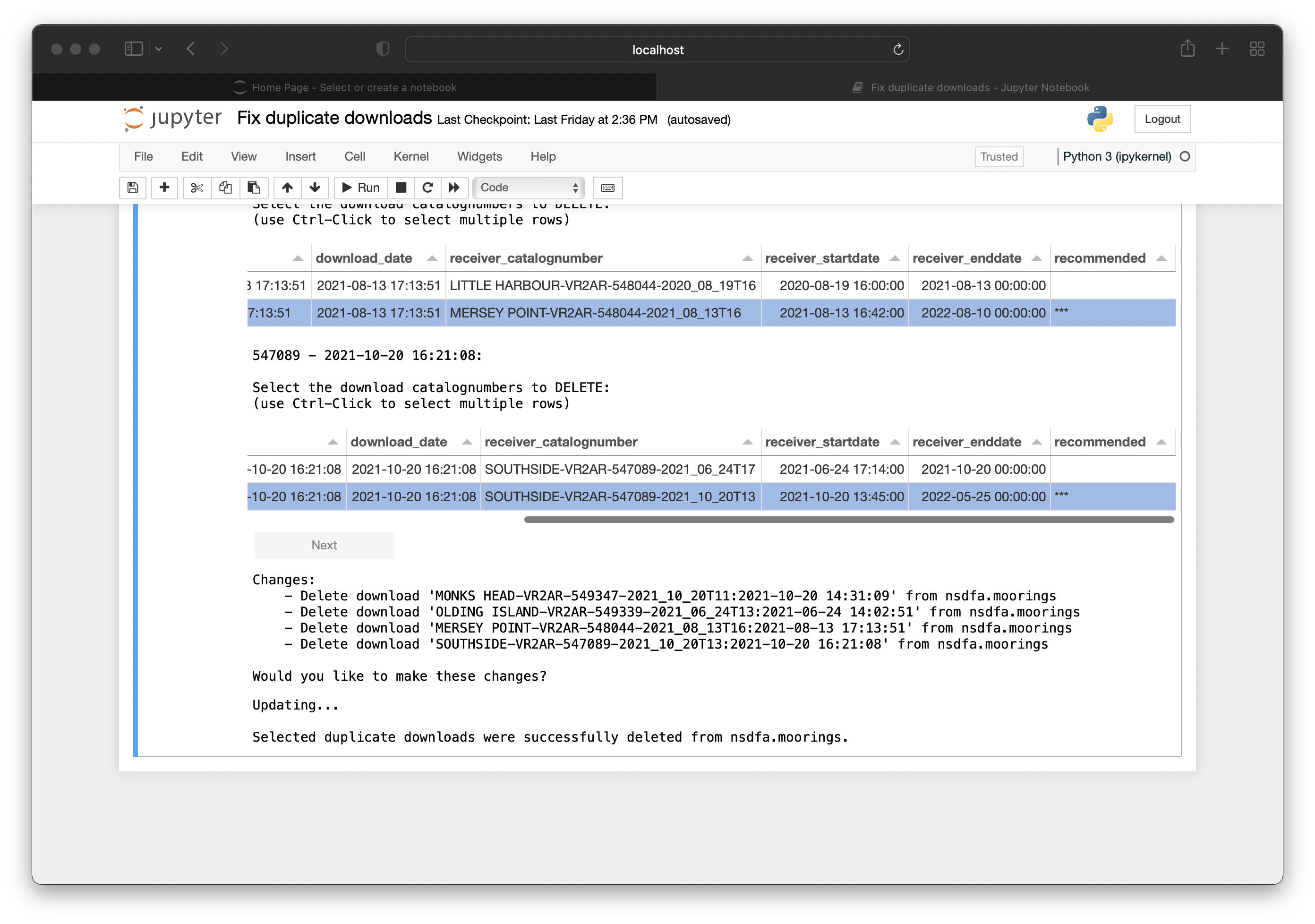Open the Kernel menu

[410, 156]
